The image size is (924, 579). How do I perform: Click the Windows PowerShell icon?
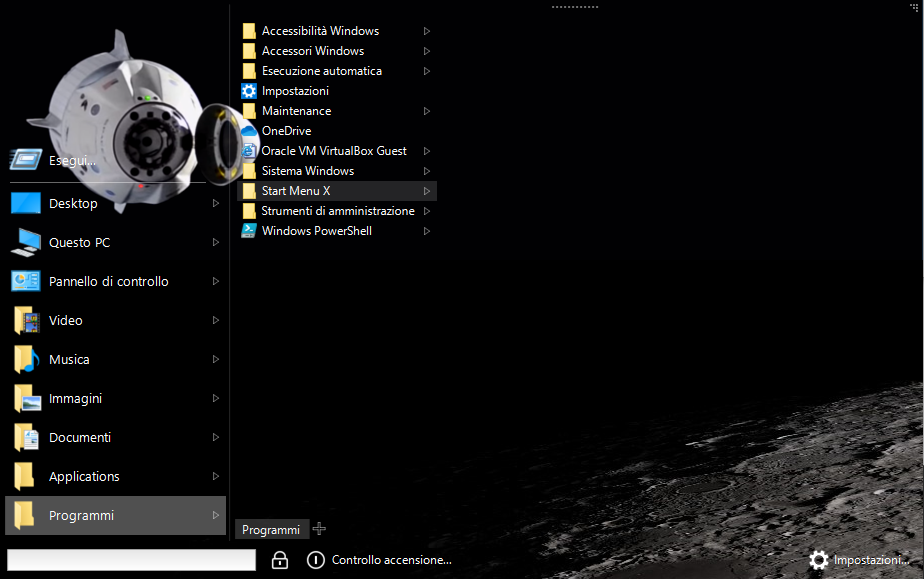tap(249, 230)
